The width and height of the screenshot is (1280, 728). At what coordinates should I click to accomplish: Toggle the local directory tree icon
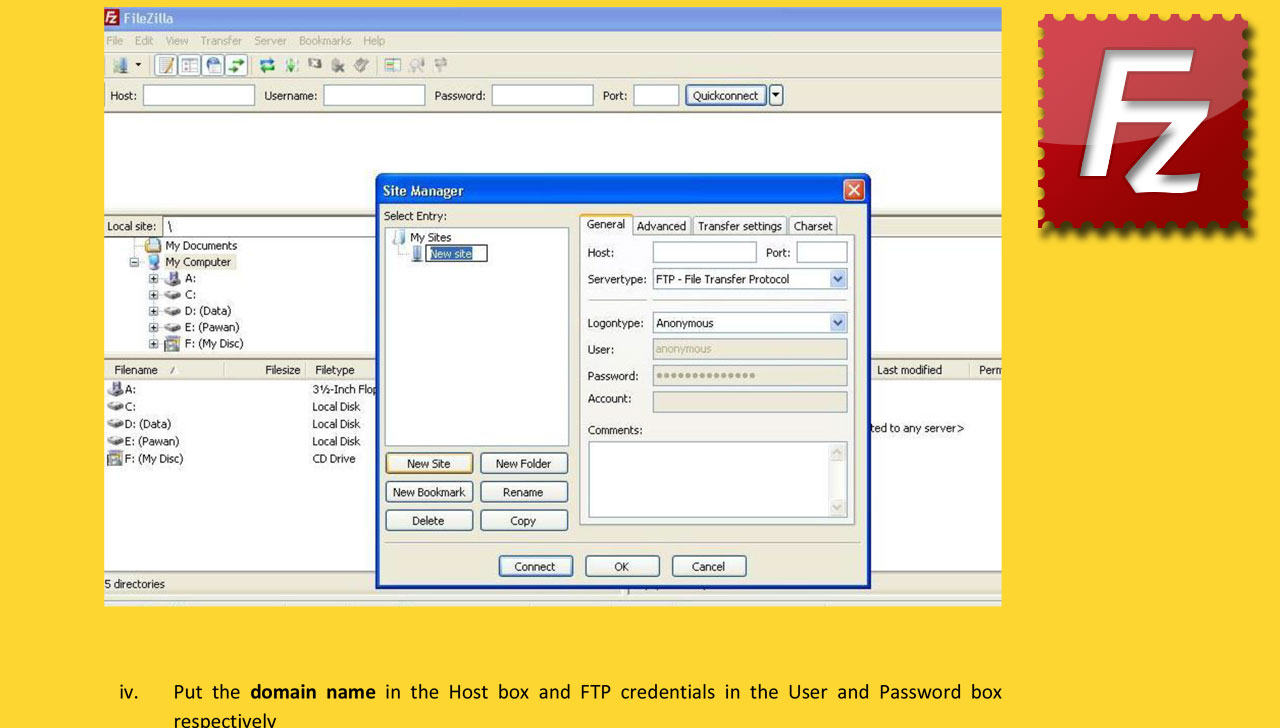point(189,66)
